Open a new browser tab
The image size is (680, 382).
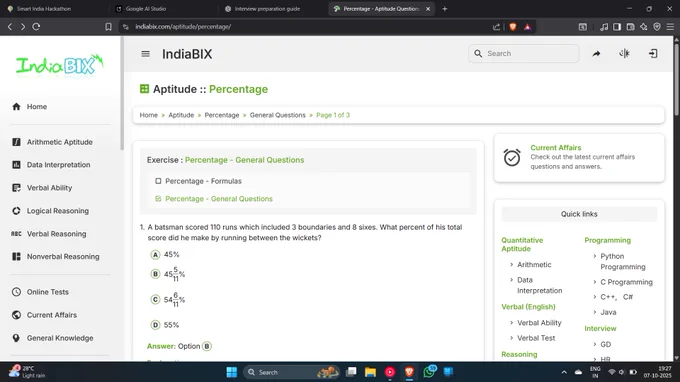(445, 9)
